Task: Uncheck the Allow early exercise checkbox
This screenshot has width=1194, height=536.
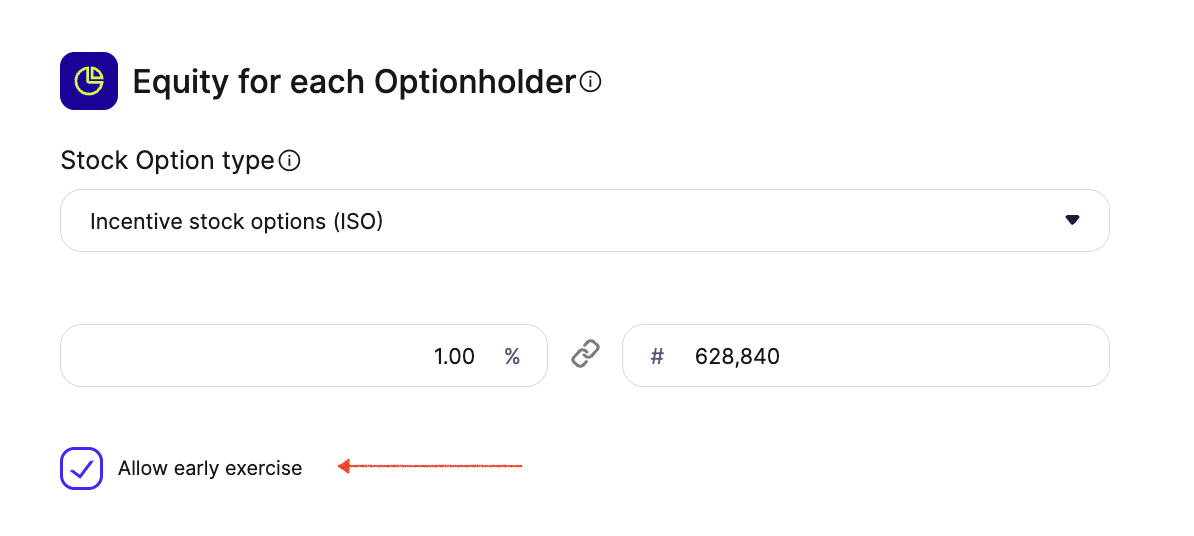Action: pos(82,468)
